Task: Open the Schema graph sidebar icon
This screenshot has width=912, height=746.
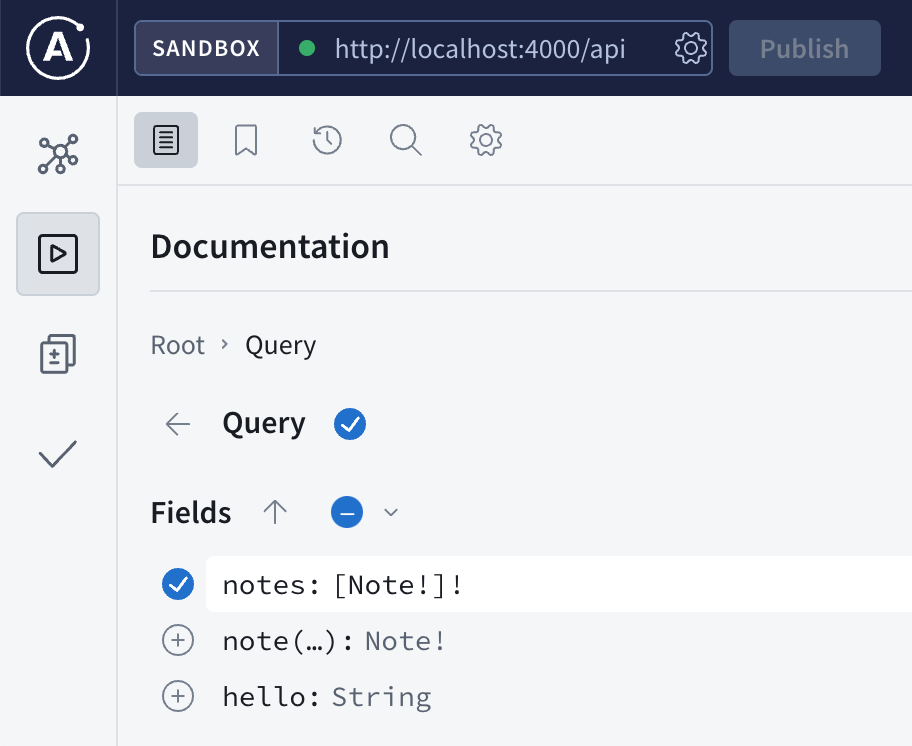Action: (x=58, y=154)
